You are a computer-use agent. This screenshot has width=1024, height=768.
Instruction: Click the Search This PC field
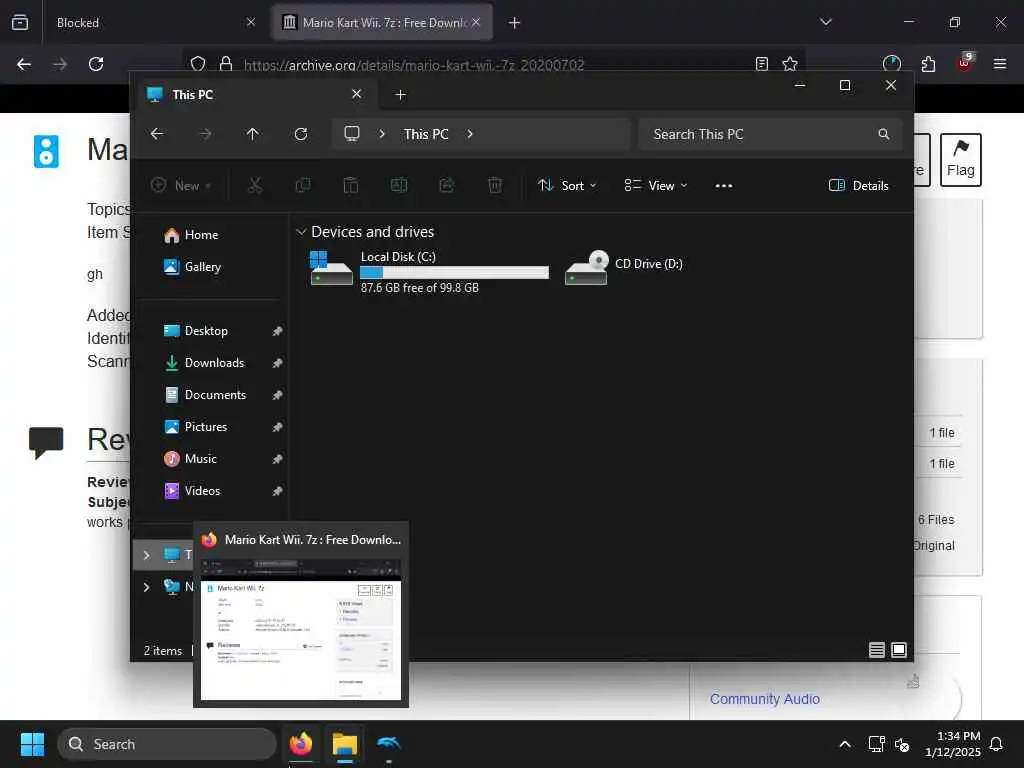pos(771,134)
